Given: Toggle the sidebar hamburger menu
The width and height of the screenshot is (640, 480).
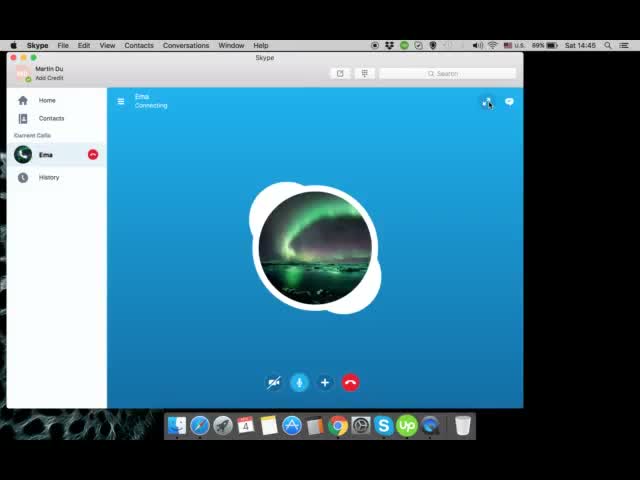Looking at the screenshot, I should (x=121, y=101).
